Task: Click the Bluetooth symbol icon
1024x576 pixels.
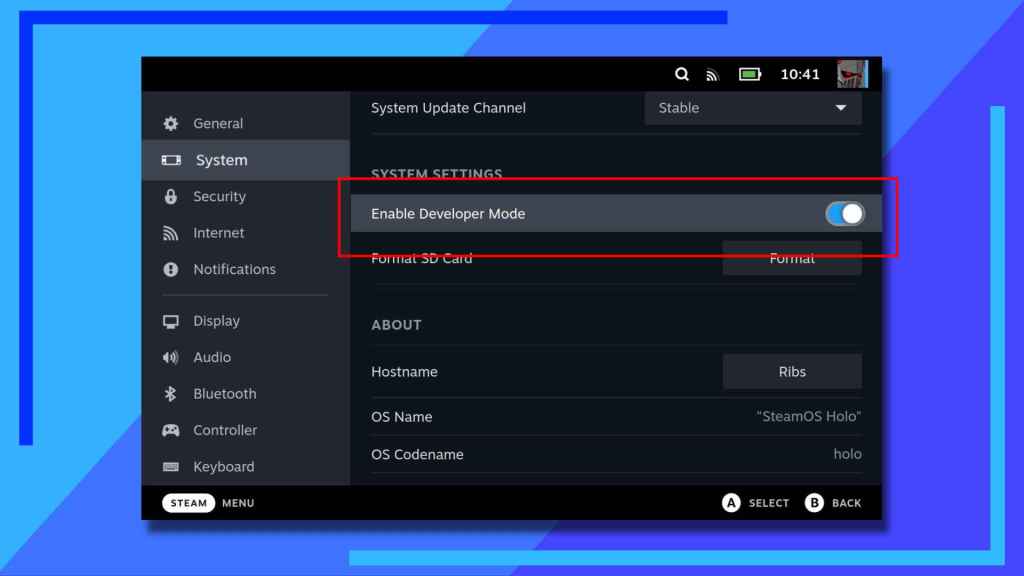Action: click(170, 394)
